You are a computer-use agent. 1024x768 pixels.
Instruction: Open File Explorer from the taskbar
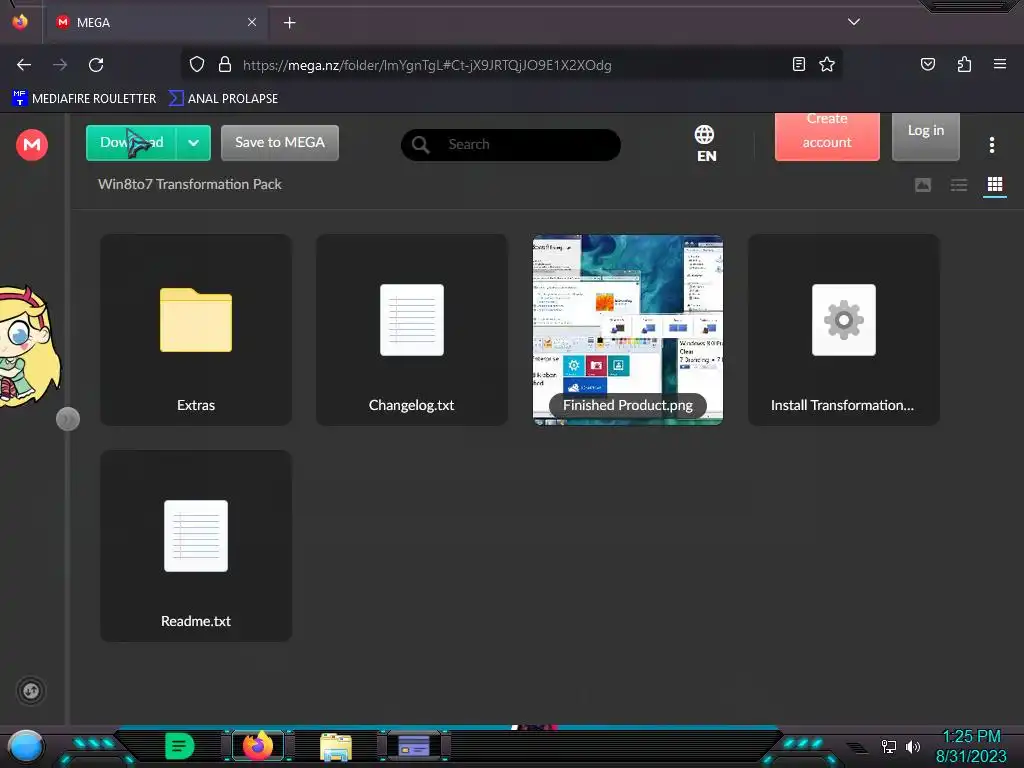(336, 746)
